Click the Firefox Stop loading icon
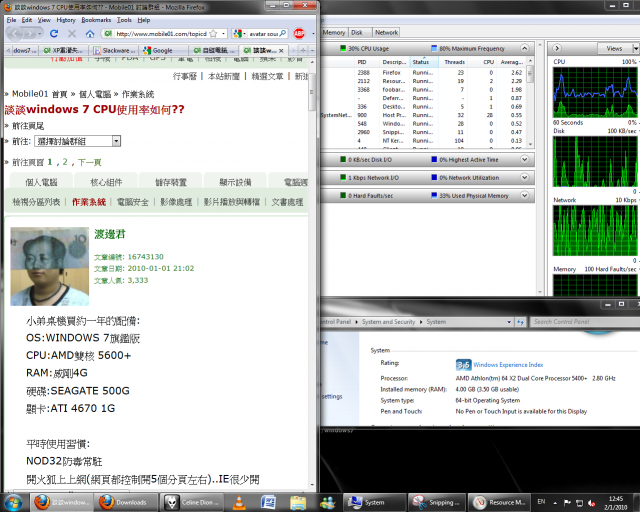Image resolution: width=640 pixels, height=512 pixels. pyautogui.click(x=72, y=33)
